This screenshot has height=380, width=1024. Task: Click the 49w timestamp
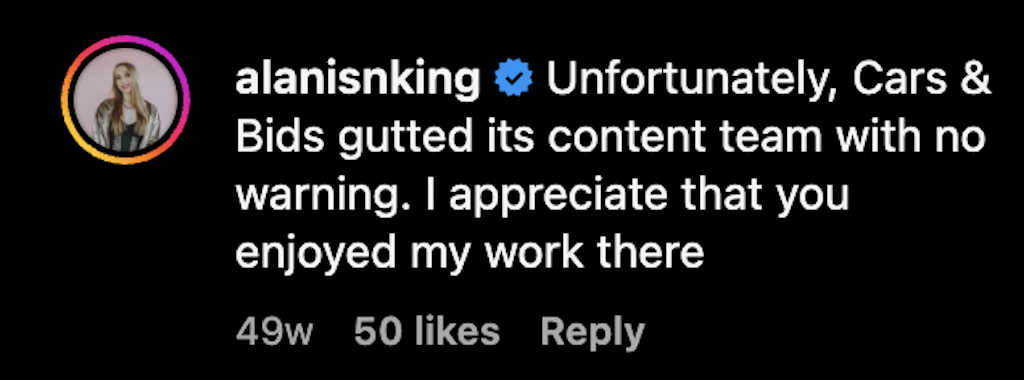click(274, 332)
